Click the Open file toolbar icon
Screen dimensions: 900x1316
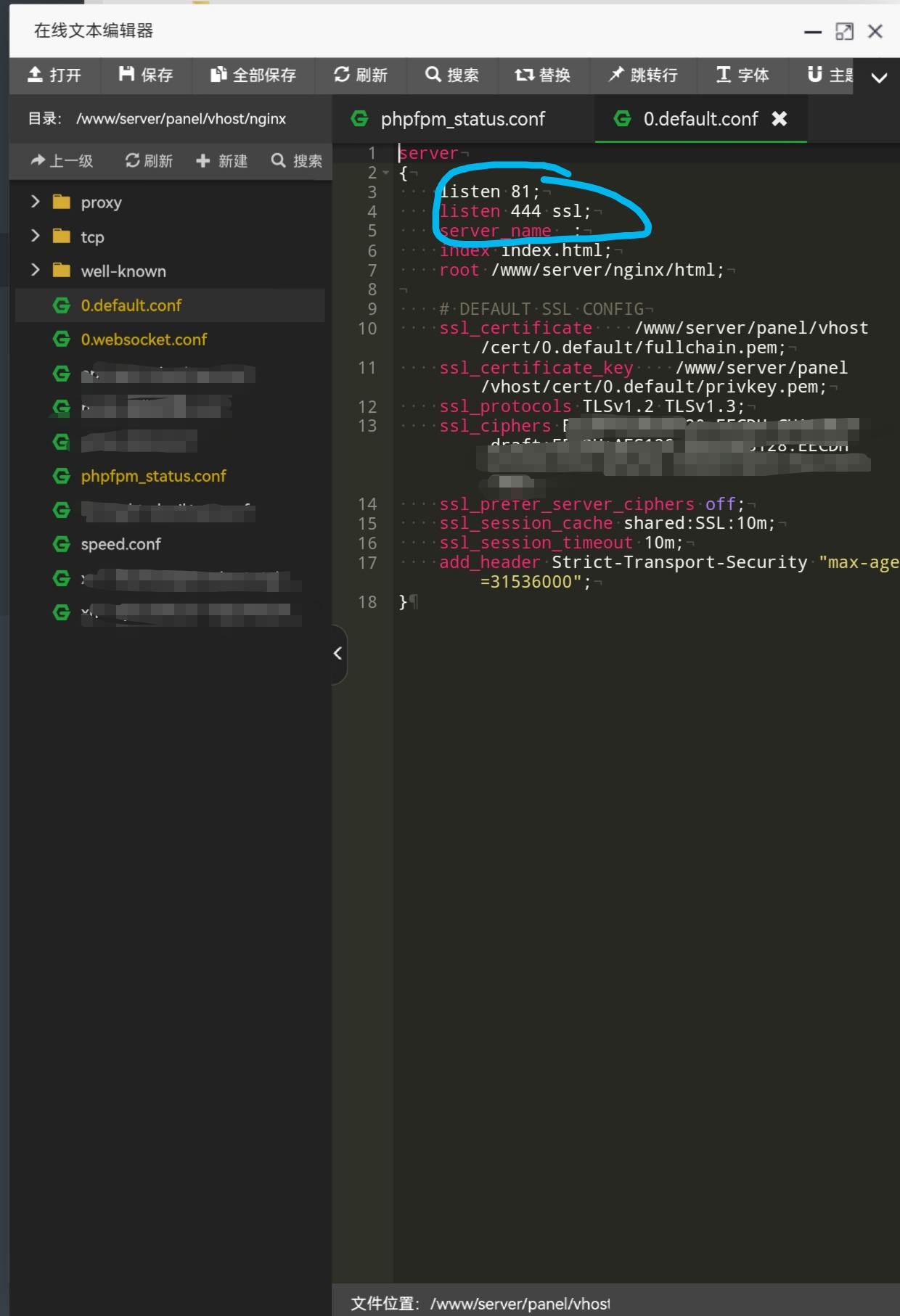pyautogui.click(x=54, y=75)
